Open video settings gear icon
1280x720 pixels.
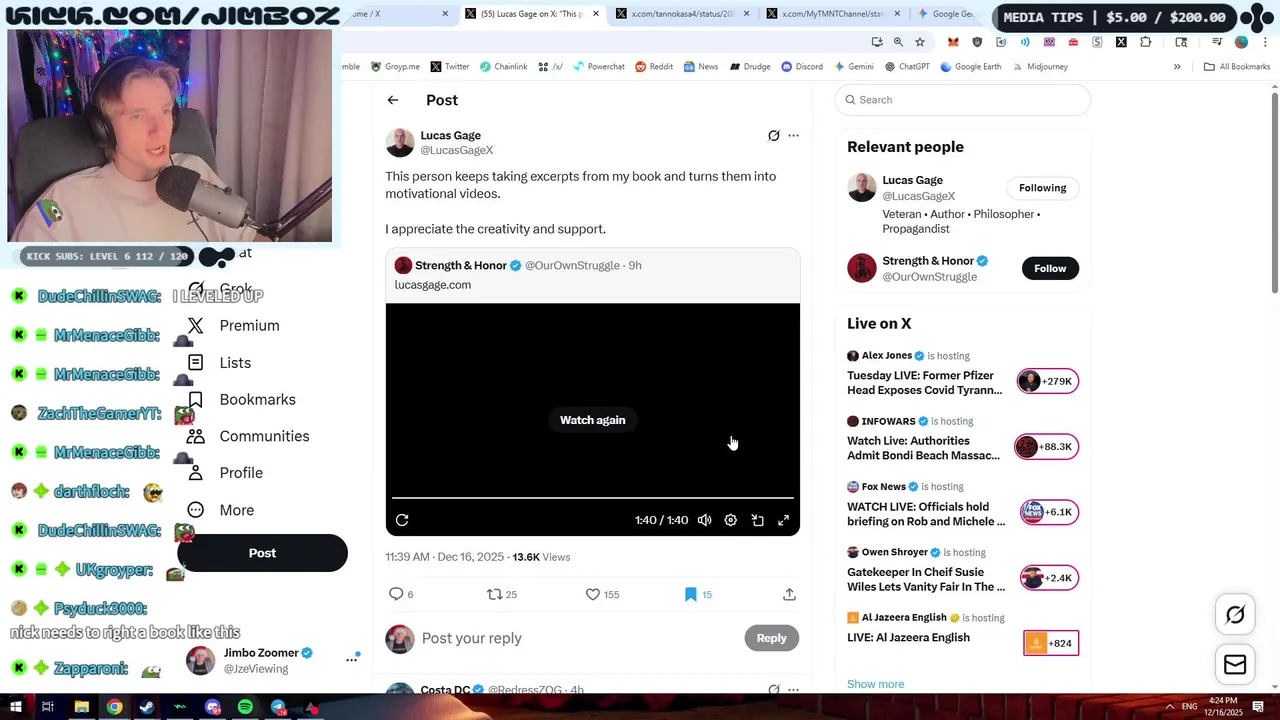tap(731, 520)
